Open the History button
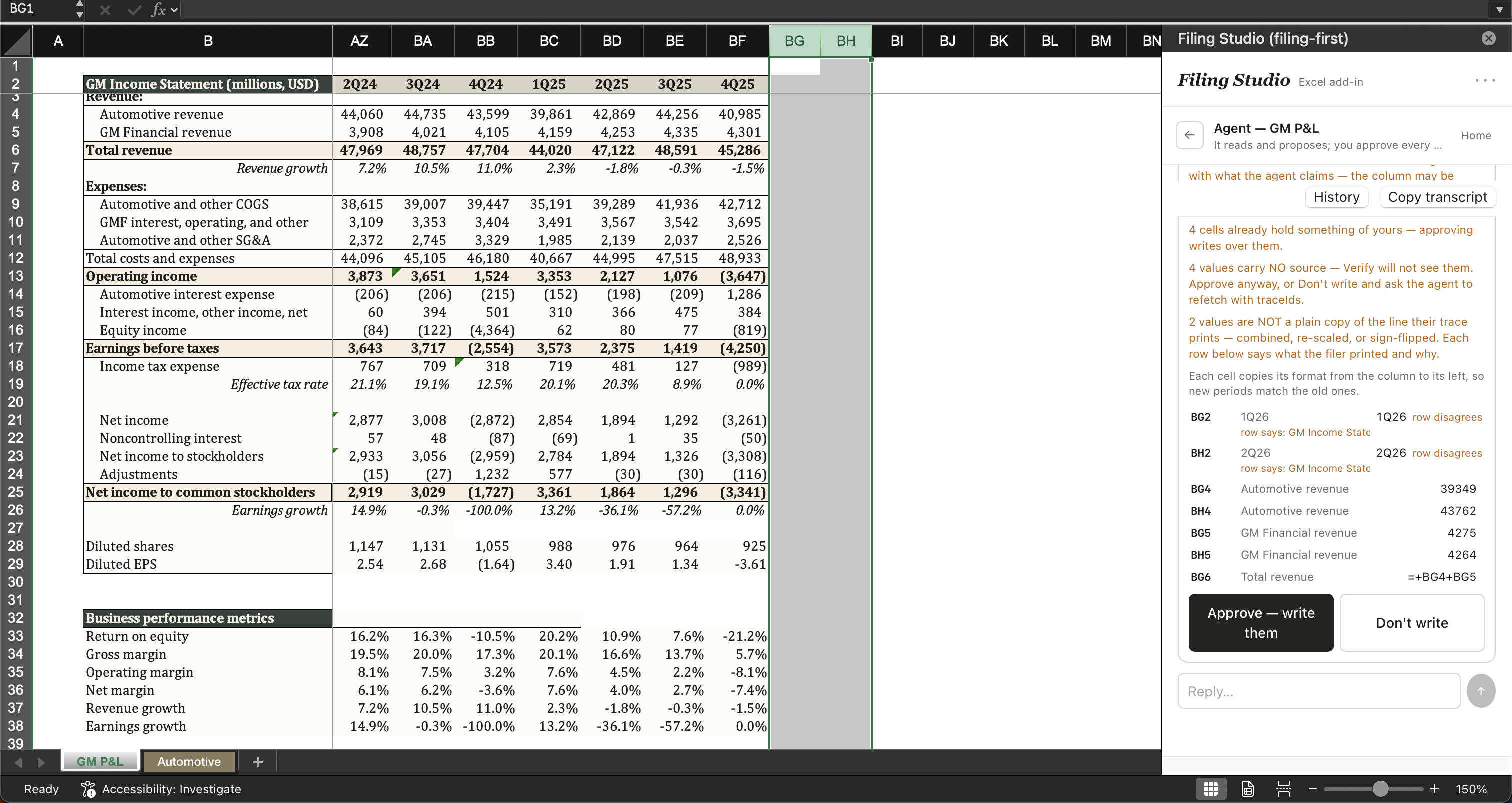The height and width of the screenshot is (803, 1512). [1336, 197]
